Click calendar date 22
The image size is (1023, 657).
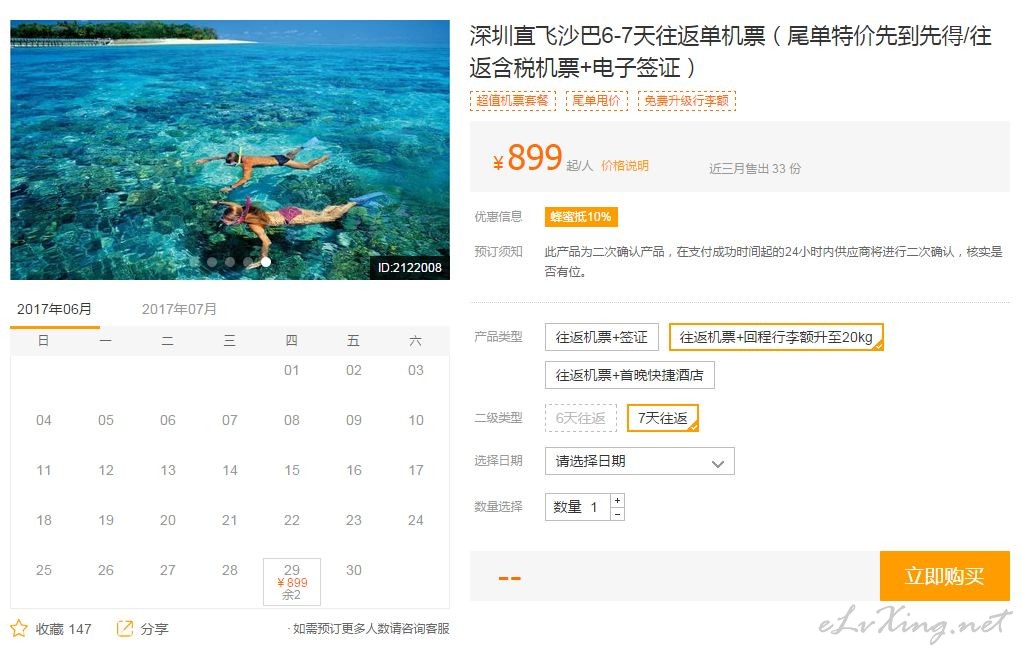(x=292, y=520)
